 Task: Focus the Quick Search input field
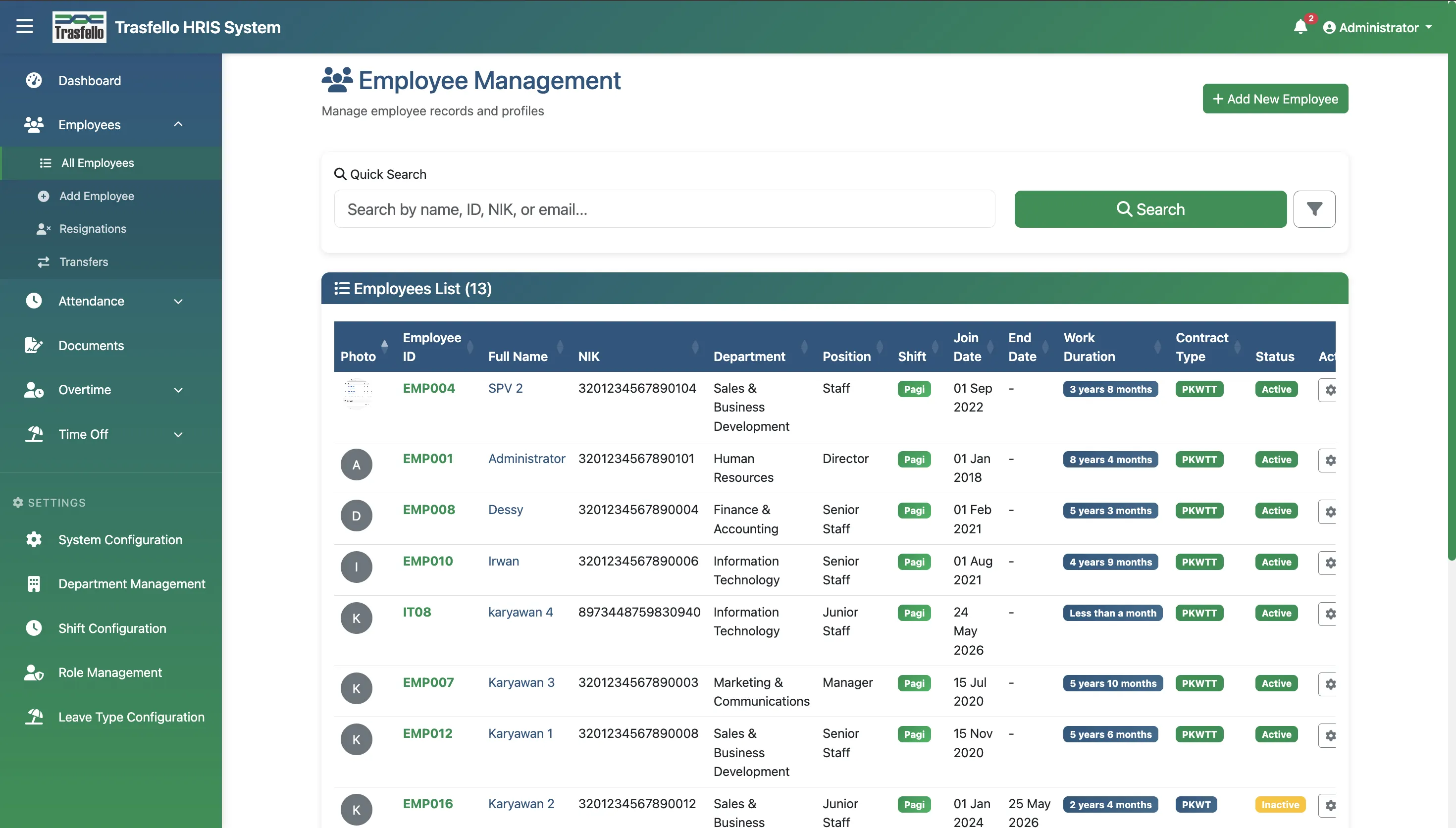[x=665, y=209]
